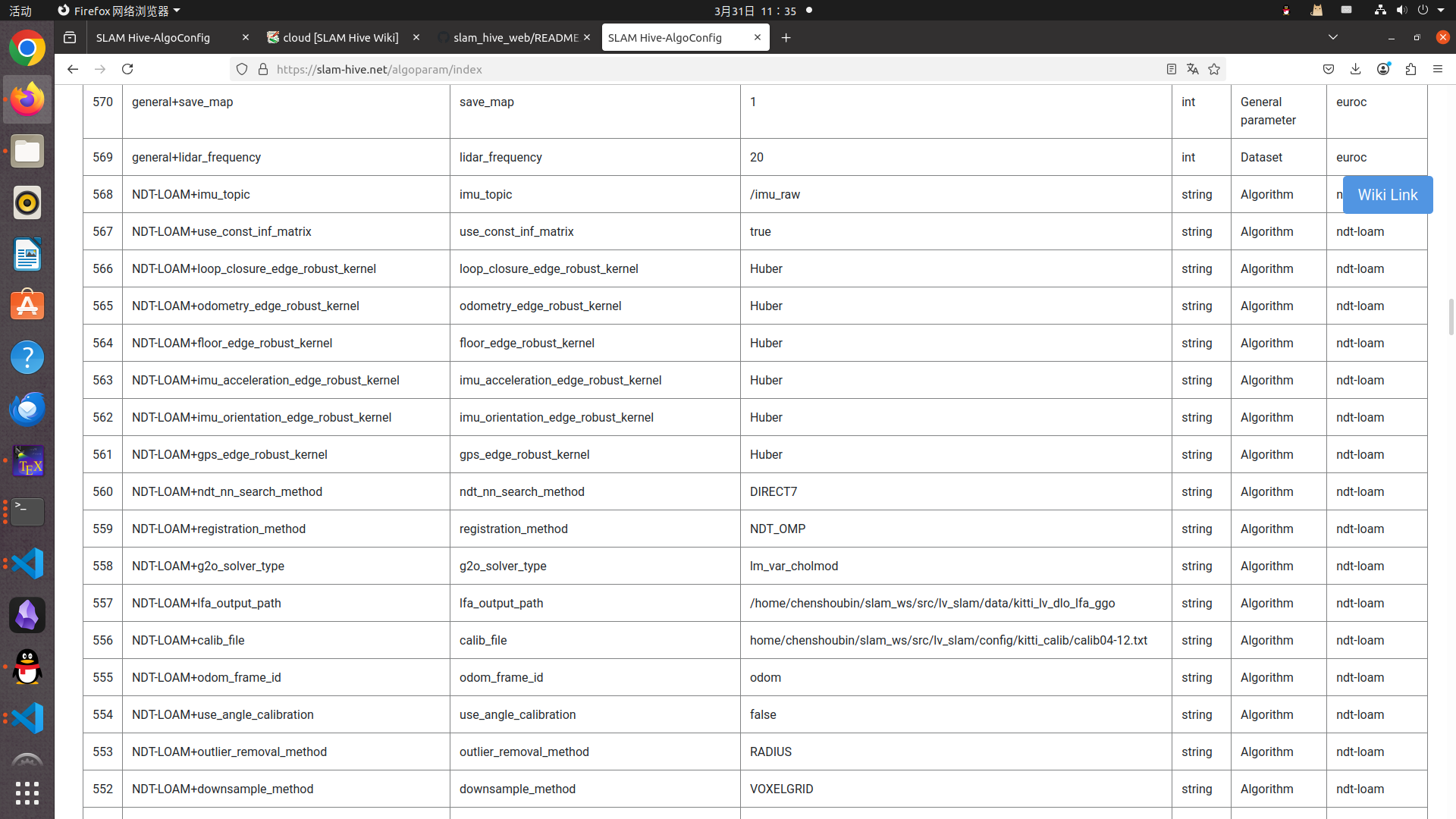Open the Firefox extensions puzzle icon

(1410, 69)
